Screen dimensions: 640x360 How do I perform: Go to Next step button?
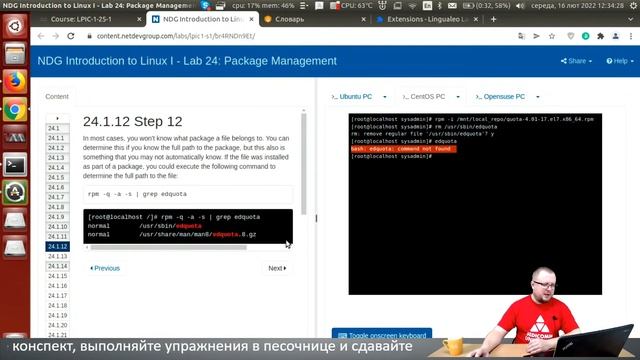pos(277,268)
